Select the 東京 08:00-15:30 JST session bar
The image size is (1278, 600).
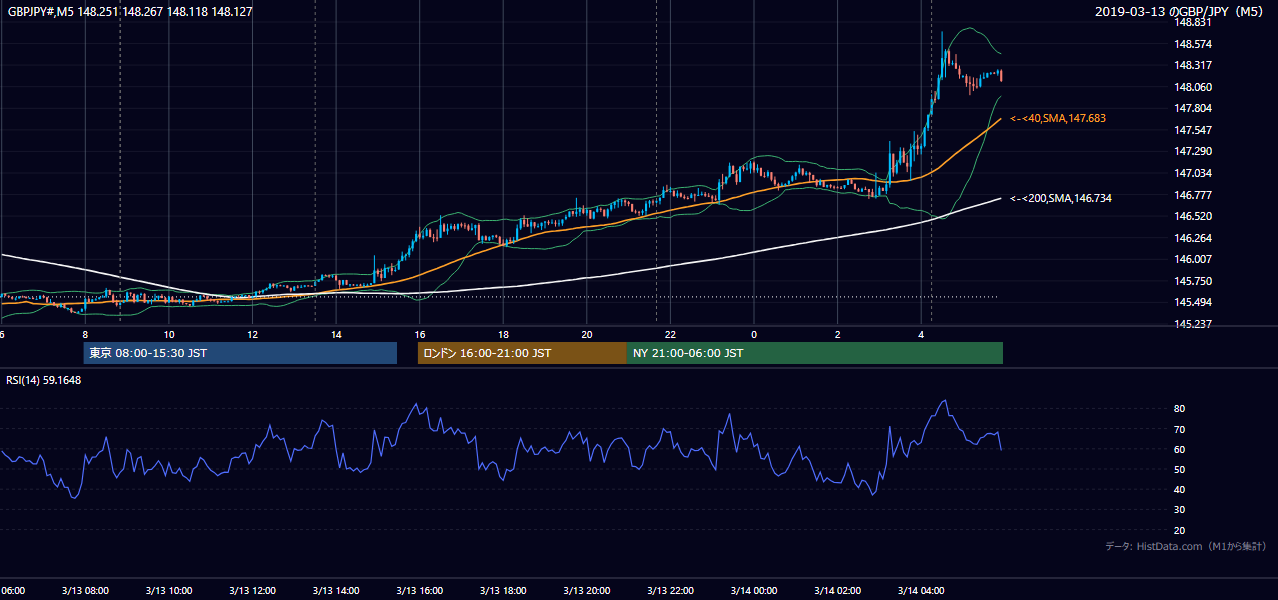coord(240,353)
